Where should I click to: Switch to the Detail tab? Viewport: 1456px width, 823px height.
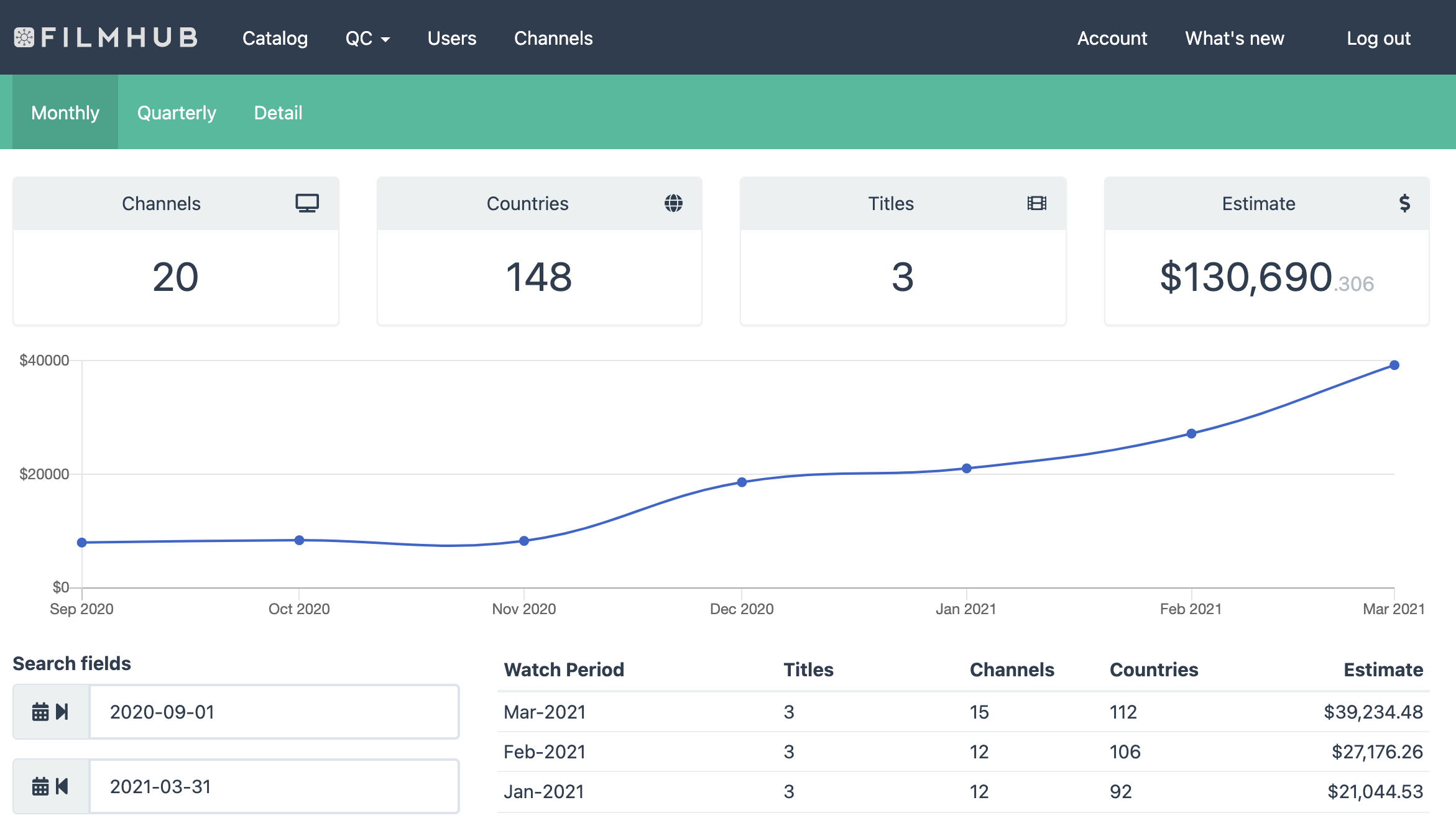tap(278, 113)
